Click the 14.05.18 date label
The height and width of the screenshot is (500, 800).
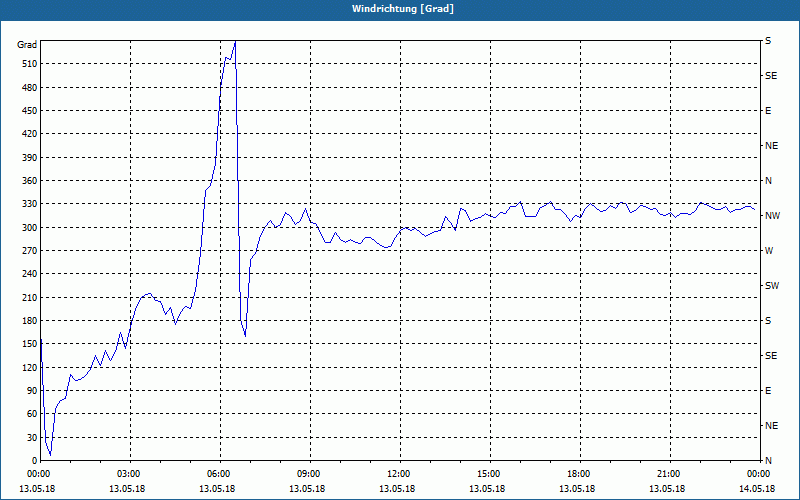pyautogui.click(x=757, y=488)
